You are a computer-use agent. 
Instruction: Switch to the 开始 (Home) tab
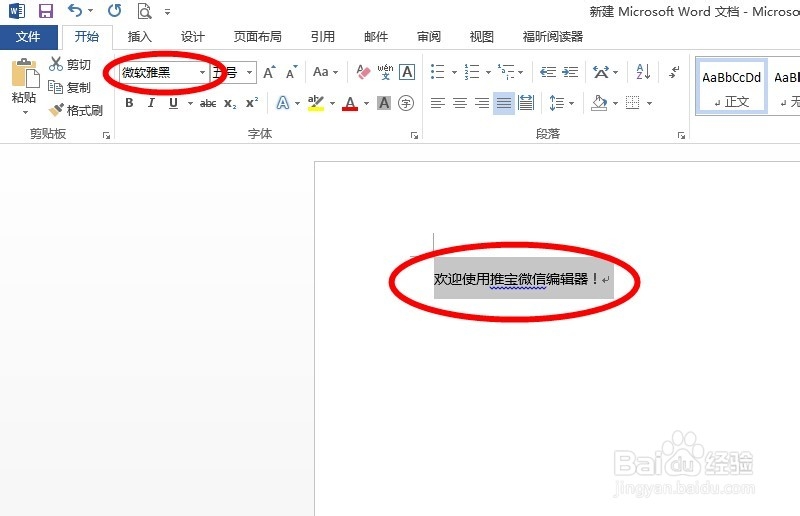click(87, 36)
